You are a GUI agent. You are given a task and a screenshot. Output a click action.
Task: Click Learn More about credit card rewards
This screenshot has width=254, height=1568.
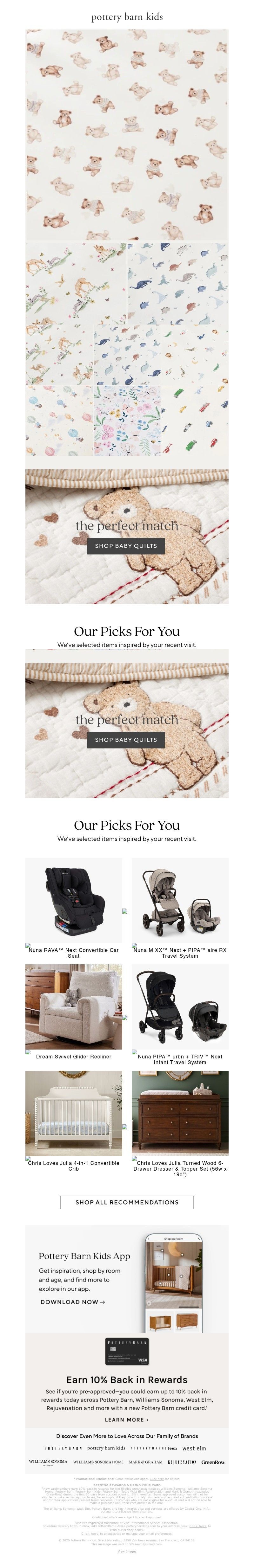click(x=127, y=1419)
